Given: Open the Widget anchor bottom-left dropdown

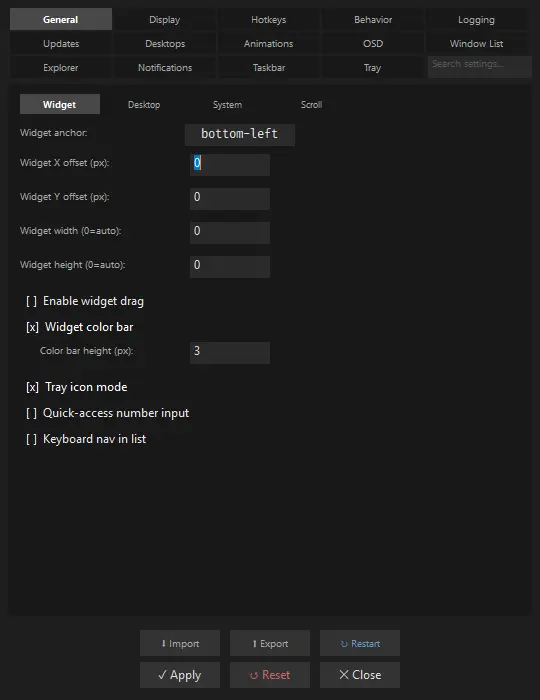Looking at the screenshot, I should [x=240, y=134].
